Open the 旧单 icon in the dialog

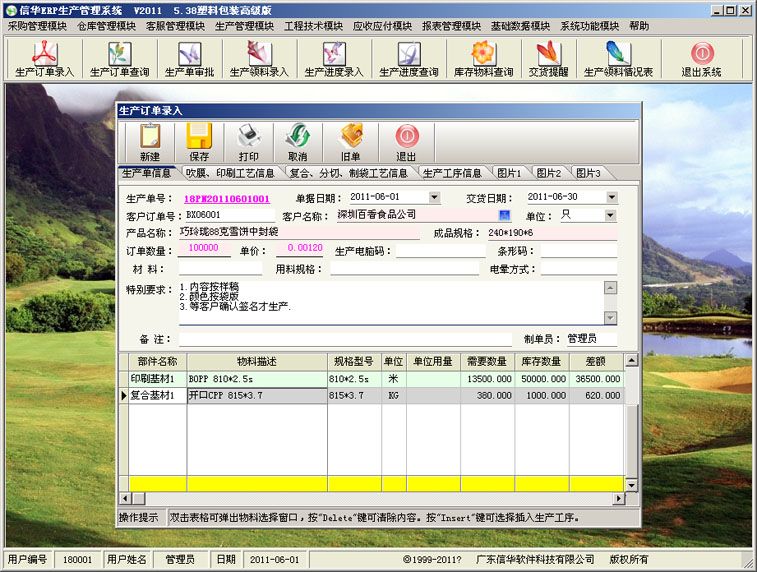point(350,142)
